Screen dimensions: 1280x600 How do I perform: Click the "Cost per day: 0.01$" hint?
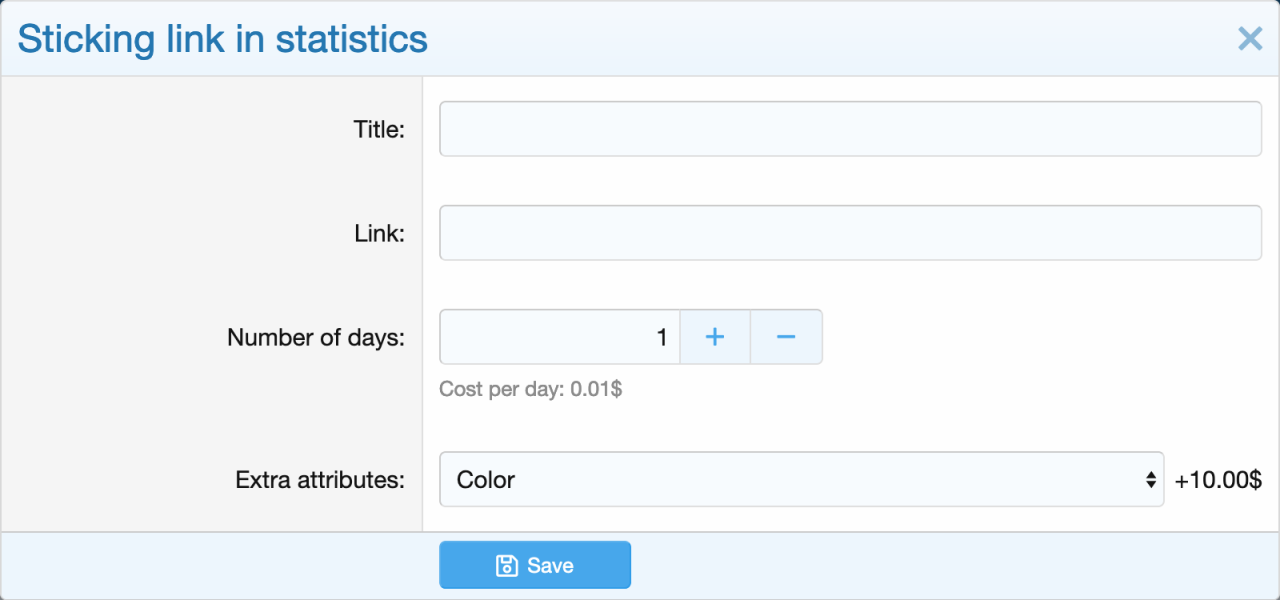[531, 389]
